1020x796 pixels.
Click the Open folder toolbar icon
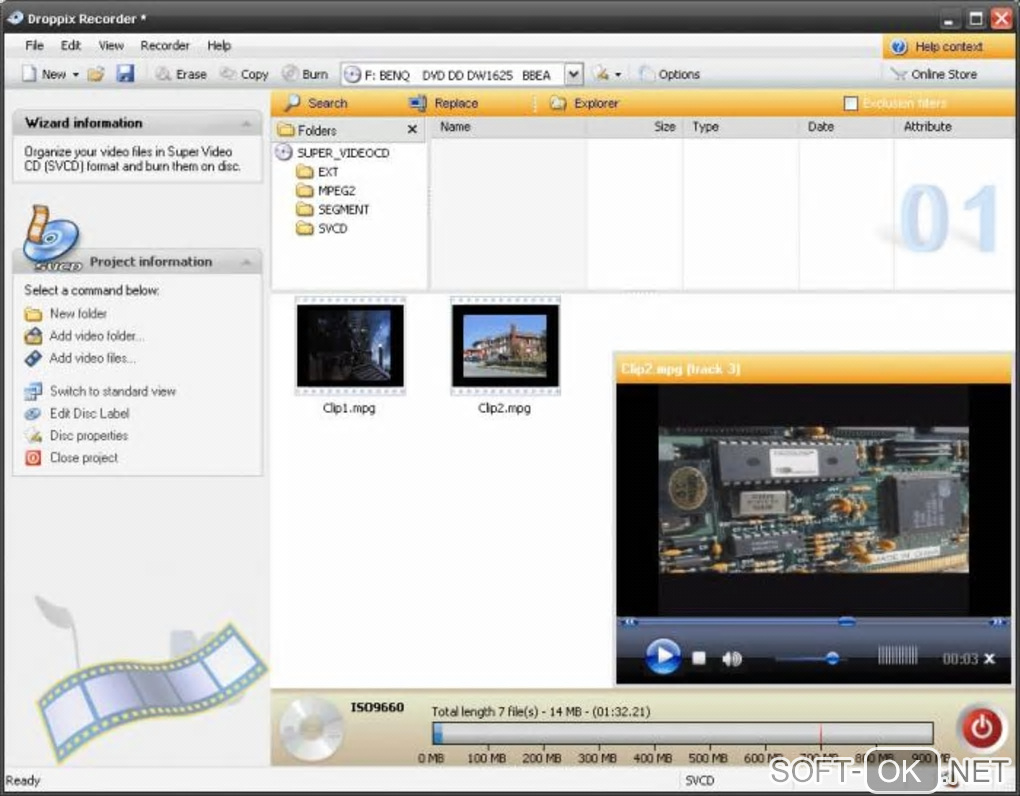[96, 74]
